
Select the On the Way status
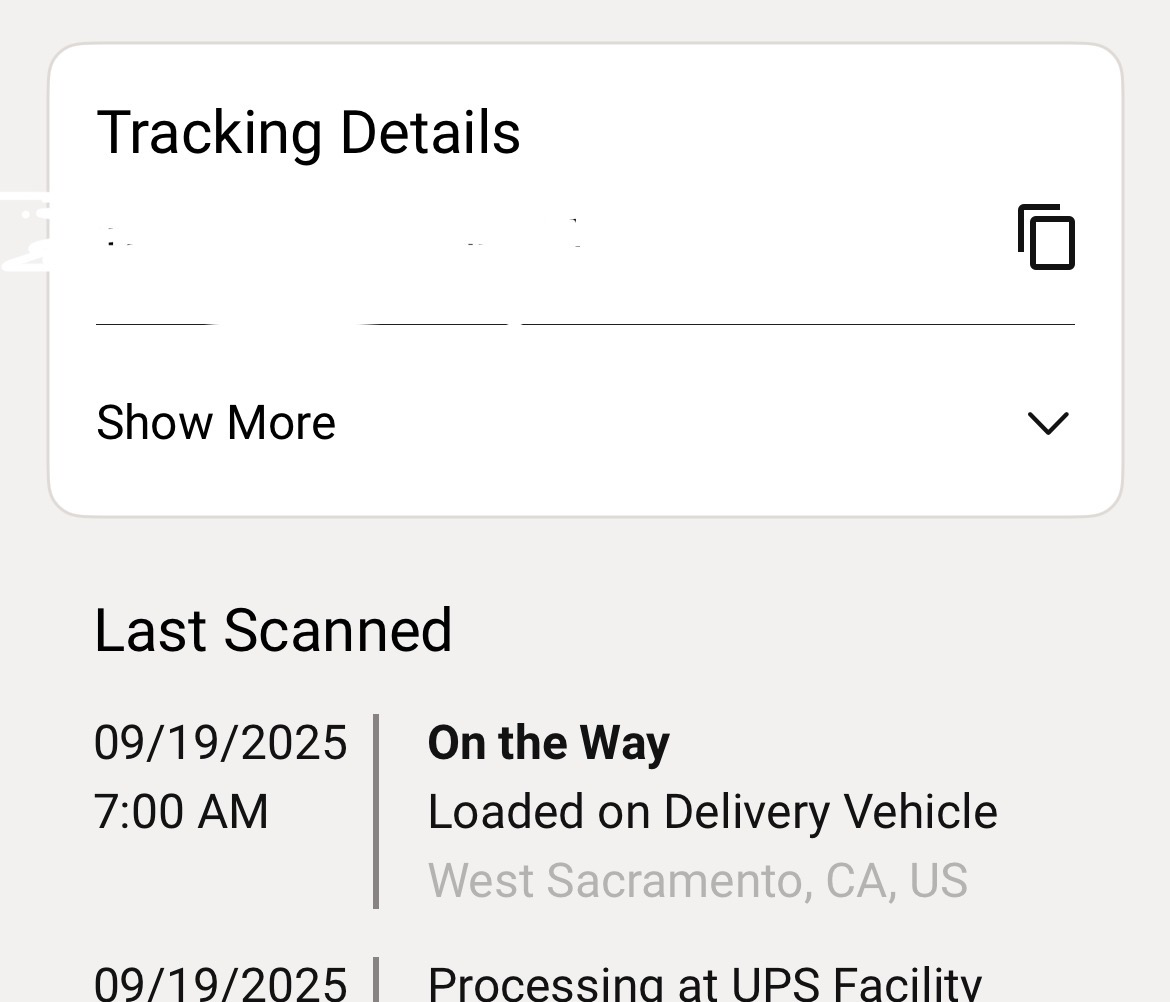point(548,743)
